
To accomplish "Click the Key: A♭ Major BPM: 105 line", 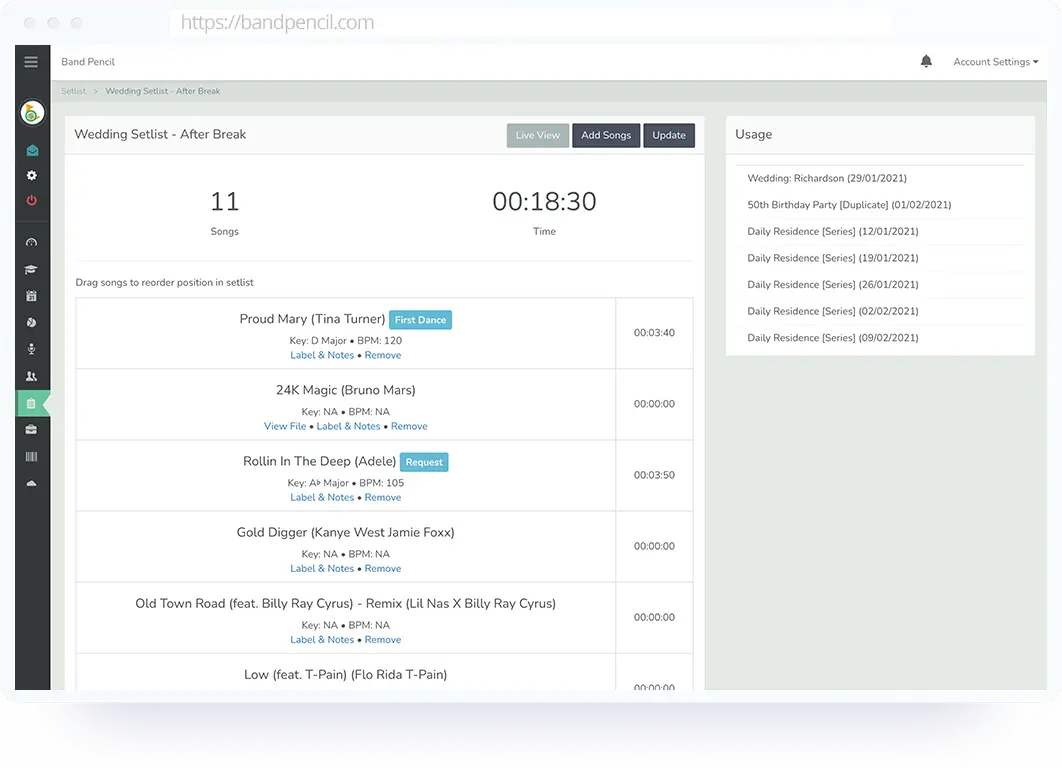I will coord(345,483).
